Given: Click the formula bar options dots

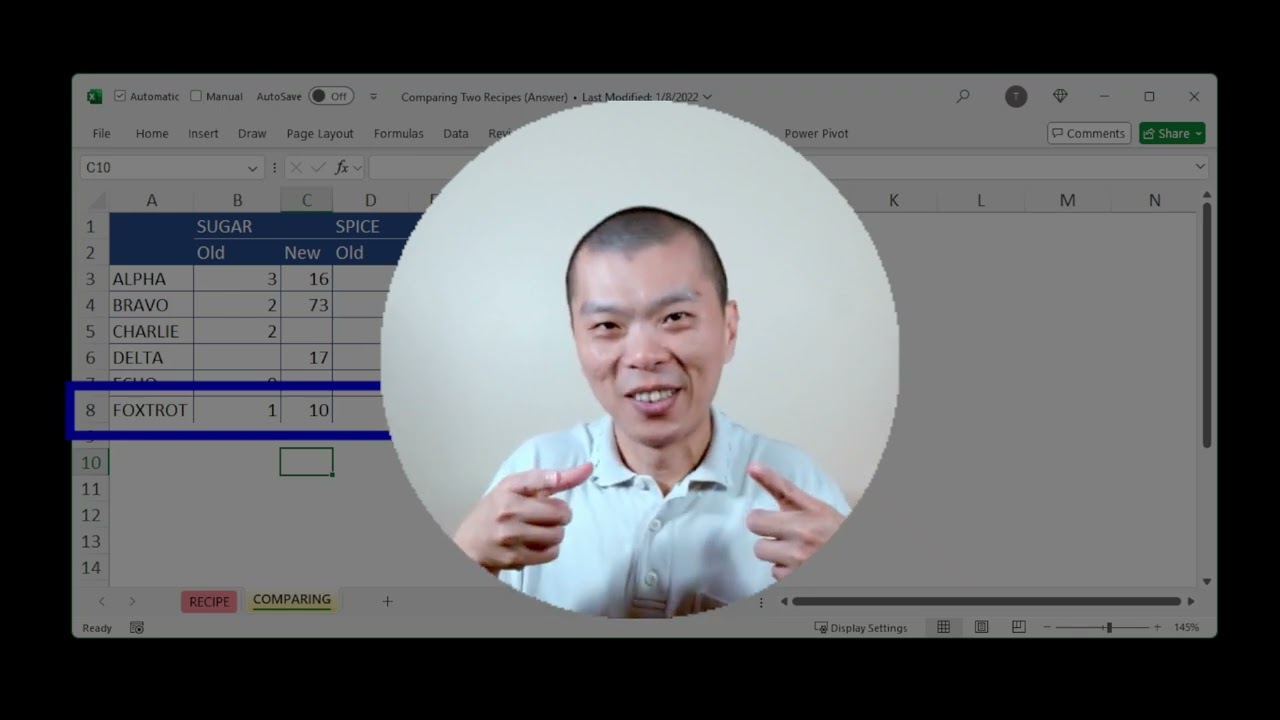Looking at the screenshot, I should click(274, 168).
